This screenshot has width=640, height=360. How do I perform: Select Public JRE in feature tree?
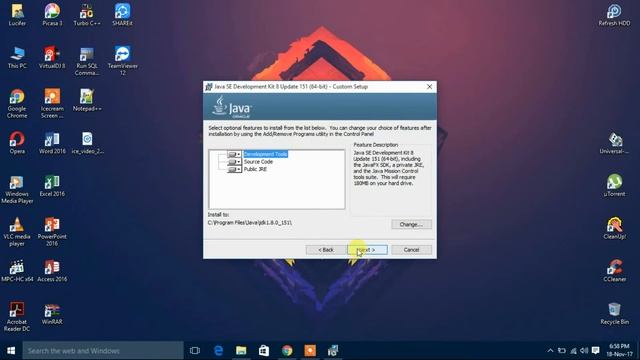click(x=255, y=169)
